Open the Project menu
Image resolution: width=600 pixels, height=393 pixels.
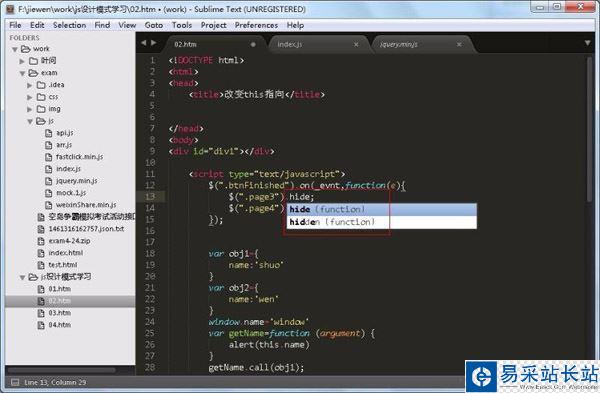214,25
